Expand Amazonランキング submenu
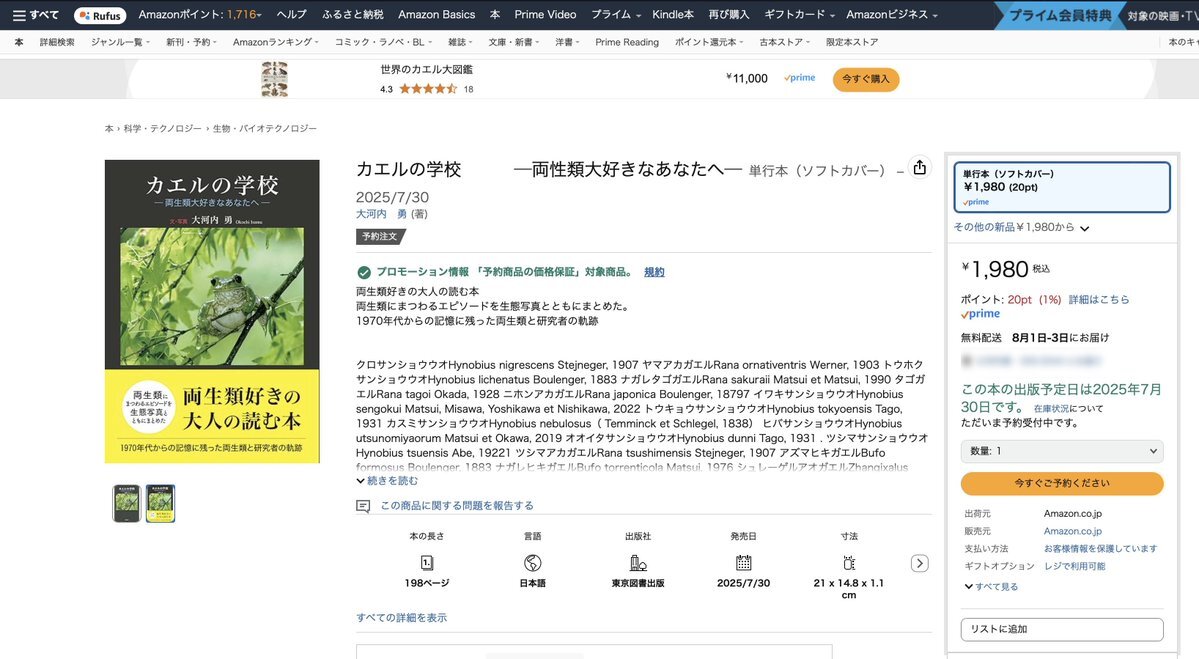The height and width of the screenshot is (659, 1199). click(275, 42)
